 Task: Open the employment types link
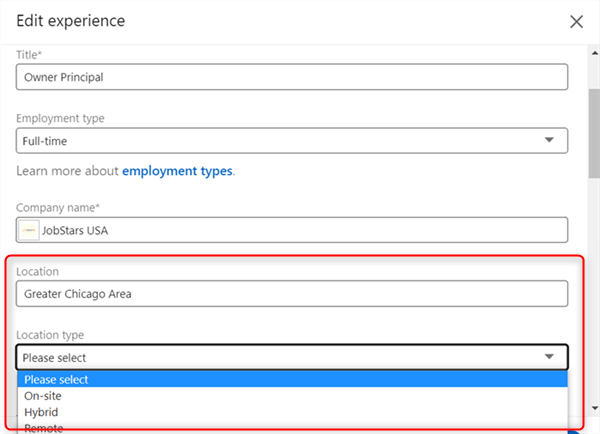coord(176,171)
